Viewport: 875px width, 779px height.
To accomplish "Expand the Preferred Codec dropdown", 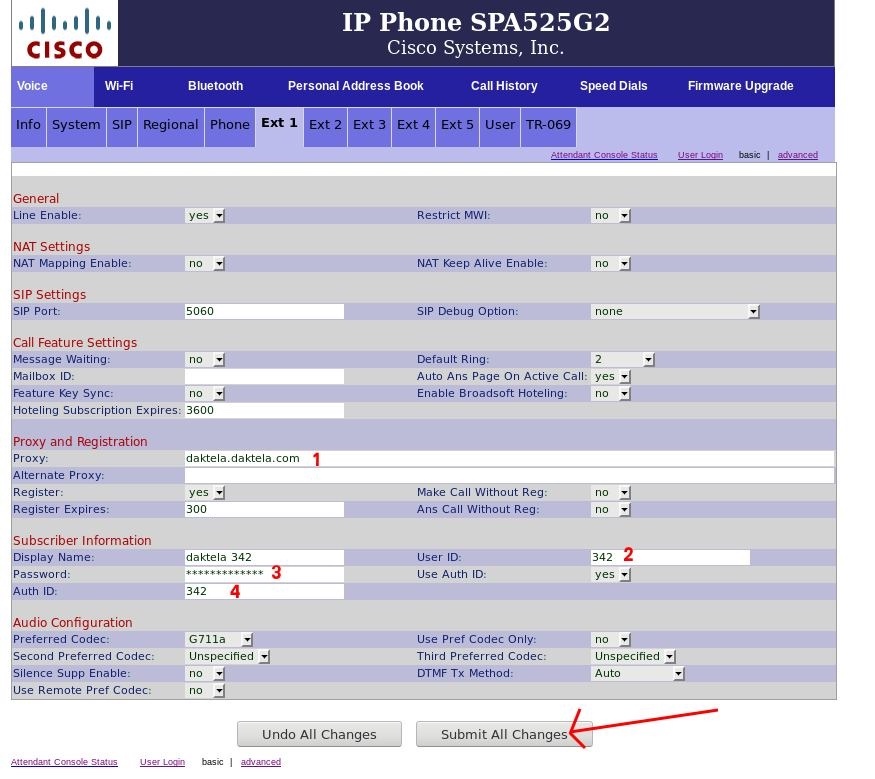I will (x=219, y=639).
